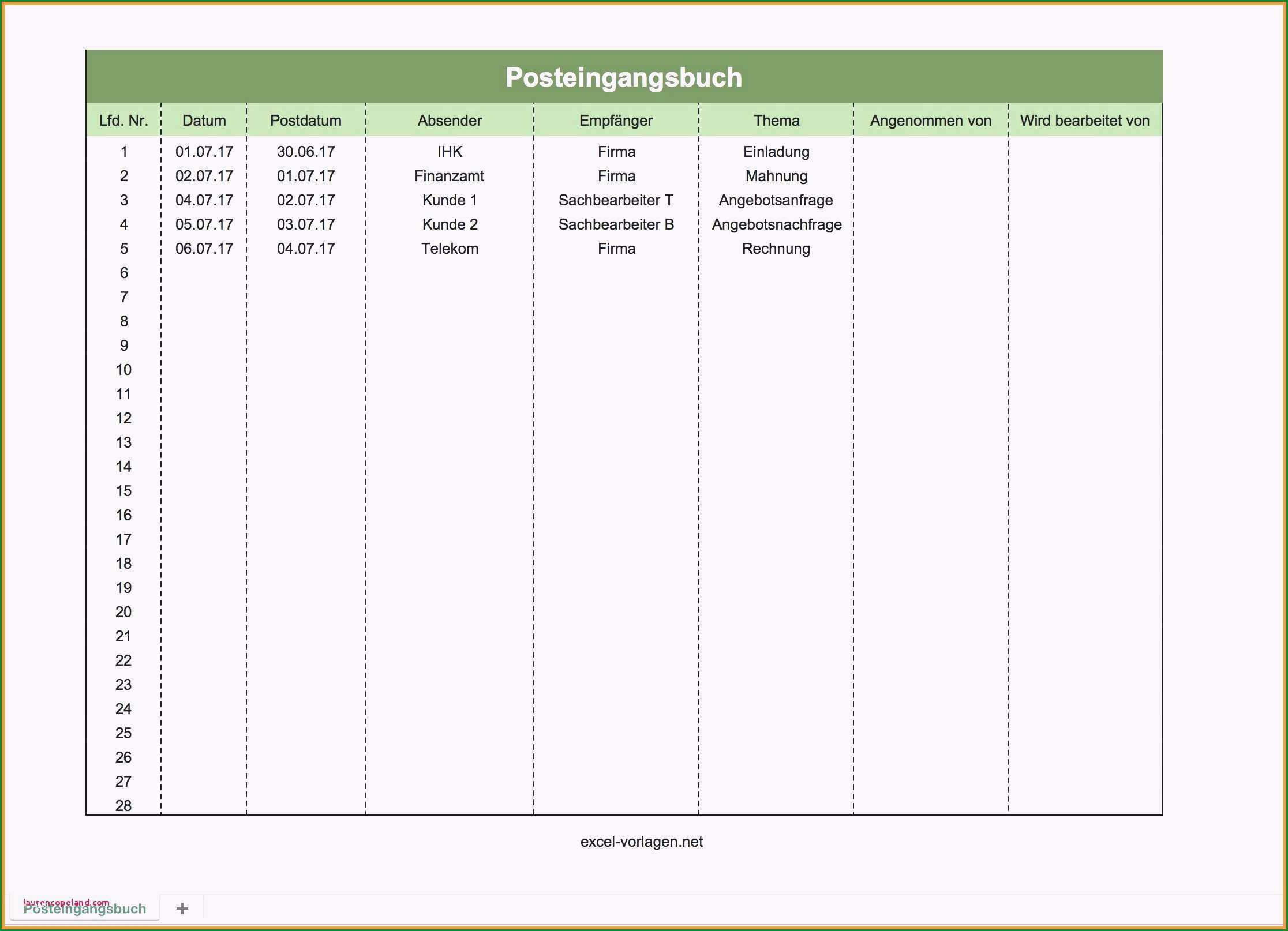This screenshot has width=1288, height=931.
Task: Click Firma recipient in the IHK row
Action: (x=616, y=152)
